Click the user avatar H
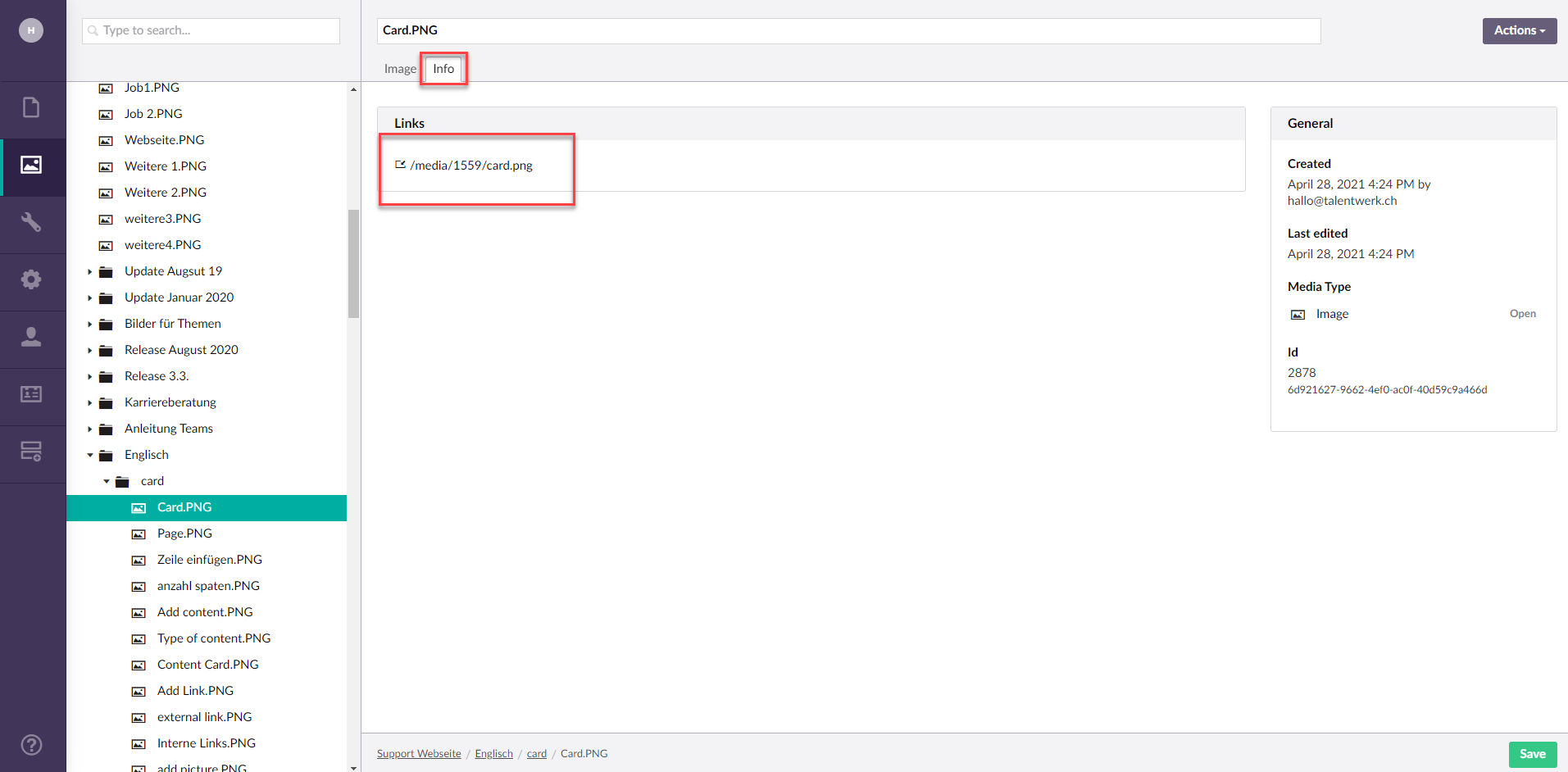 [x=31, y=30]
